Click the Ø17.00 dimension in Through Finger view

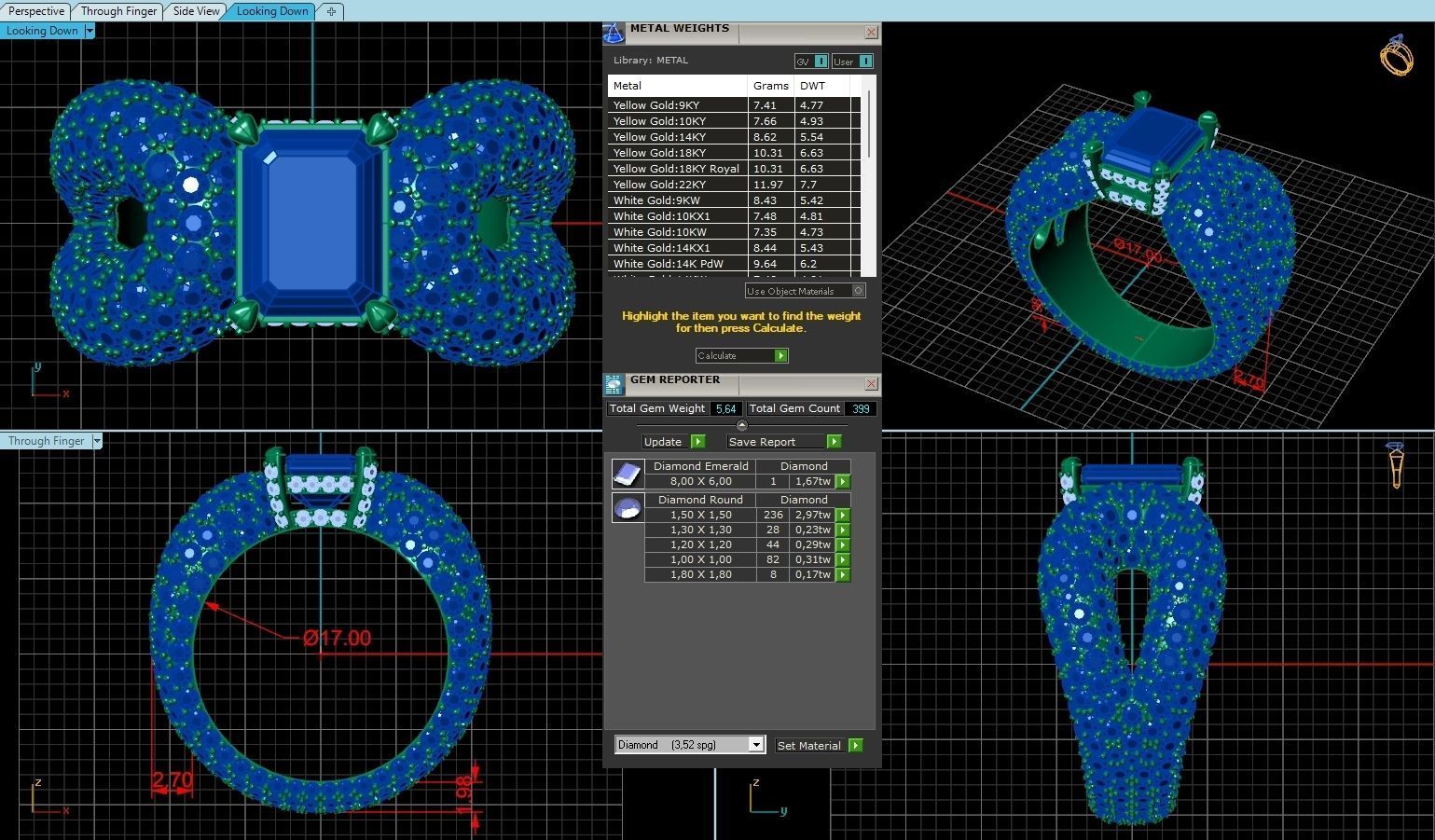tap(337, 639)
